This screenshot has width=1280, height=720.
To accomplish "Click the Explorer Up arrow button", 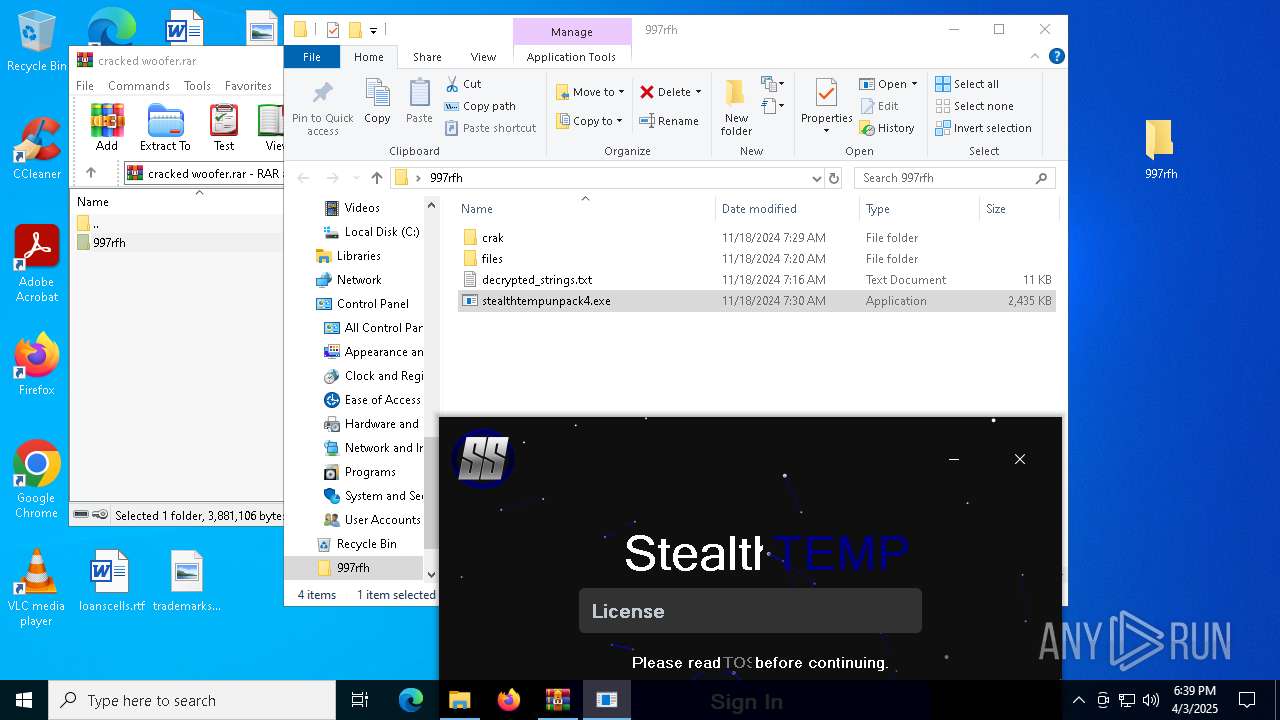I will [x=377, y=178].
